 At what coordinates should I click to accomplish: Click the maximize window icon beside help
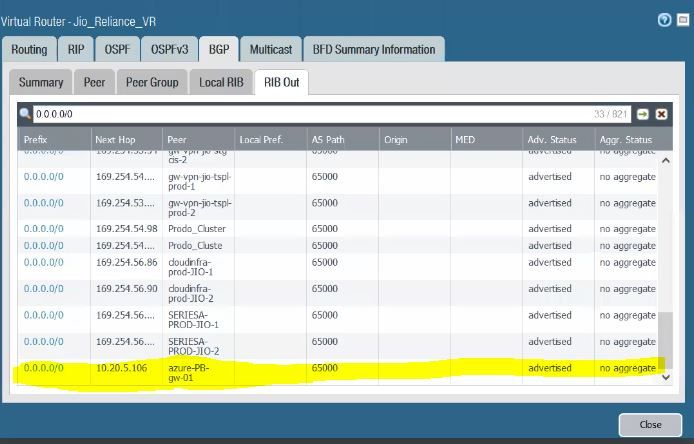tap(681, 20)
